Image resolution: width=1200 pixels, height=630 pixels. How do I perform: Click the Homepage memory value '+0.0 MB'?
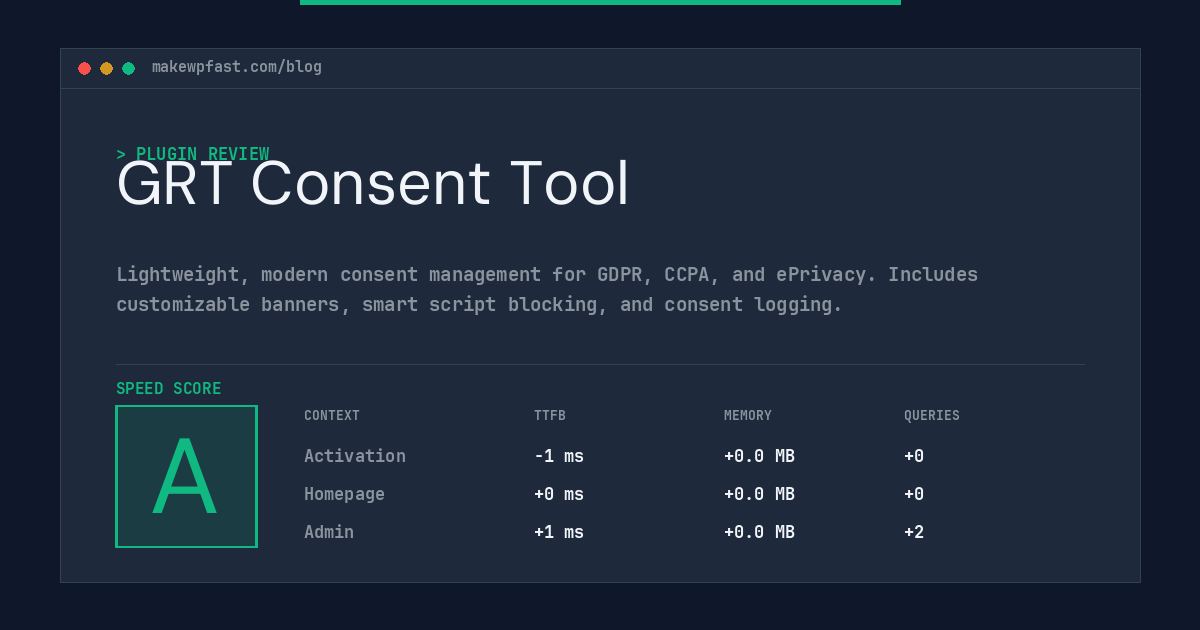pos(760,494)
